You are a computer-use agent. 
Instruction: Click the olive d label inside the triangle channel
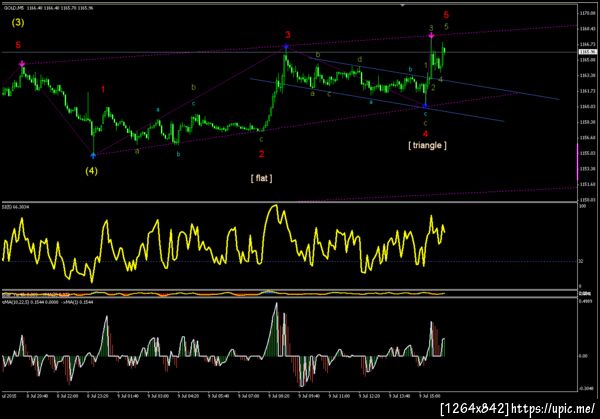[360, 60]
